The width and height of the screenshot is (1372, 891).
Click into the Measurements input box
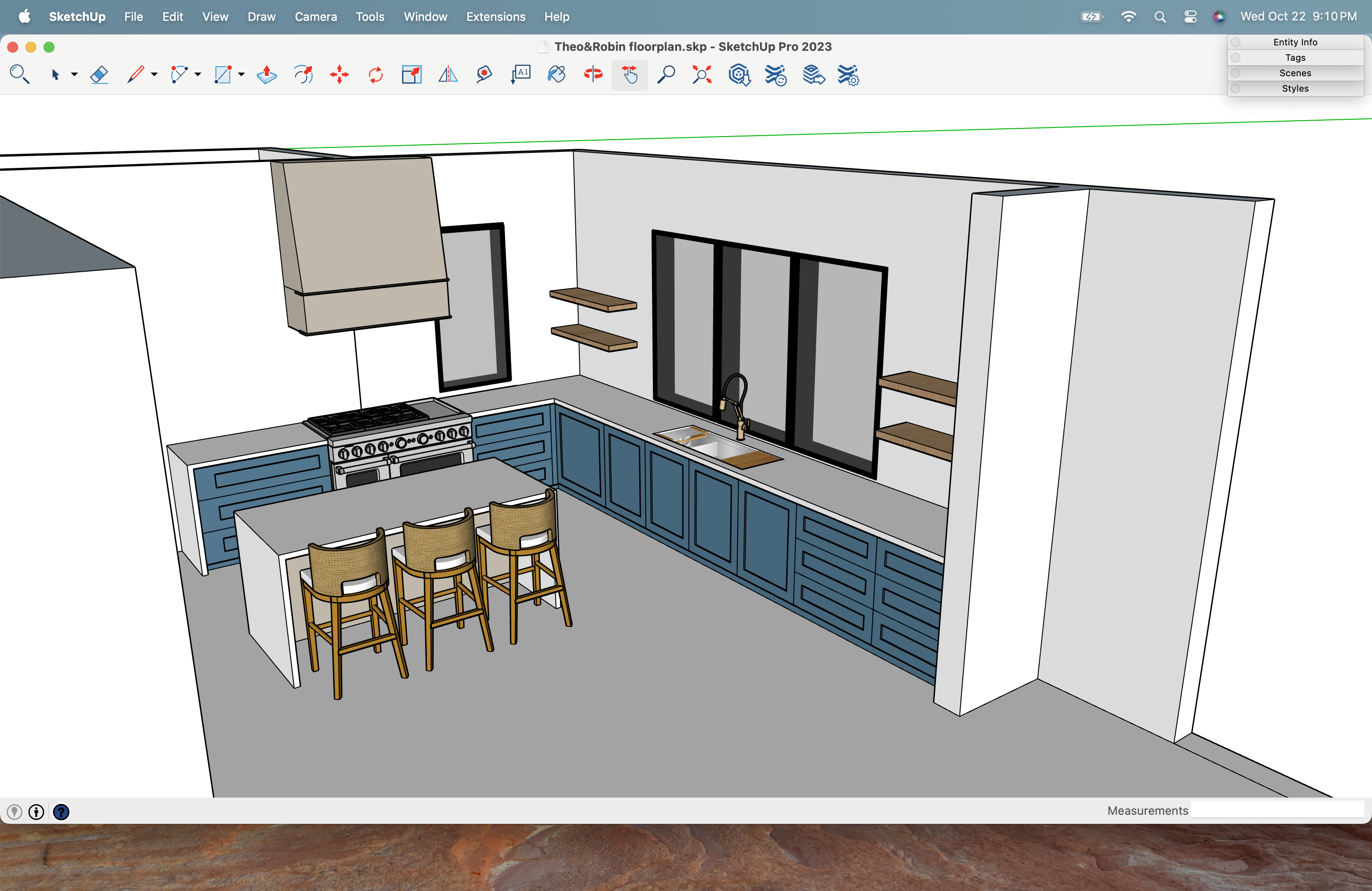tap(1277, 810)
